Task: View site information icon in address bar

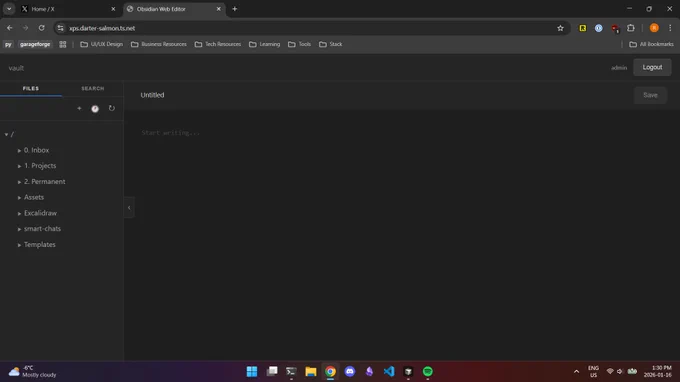Action: pyautogui.click(x=61, y=28)
